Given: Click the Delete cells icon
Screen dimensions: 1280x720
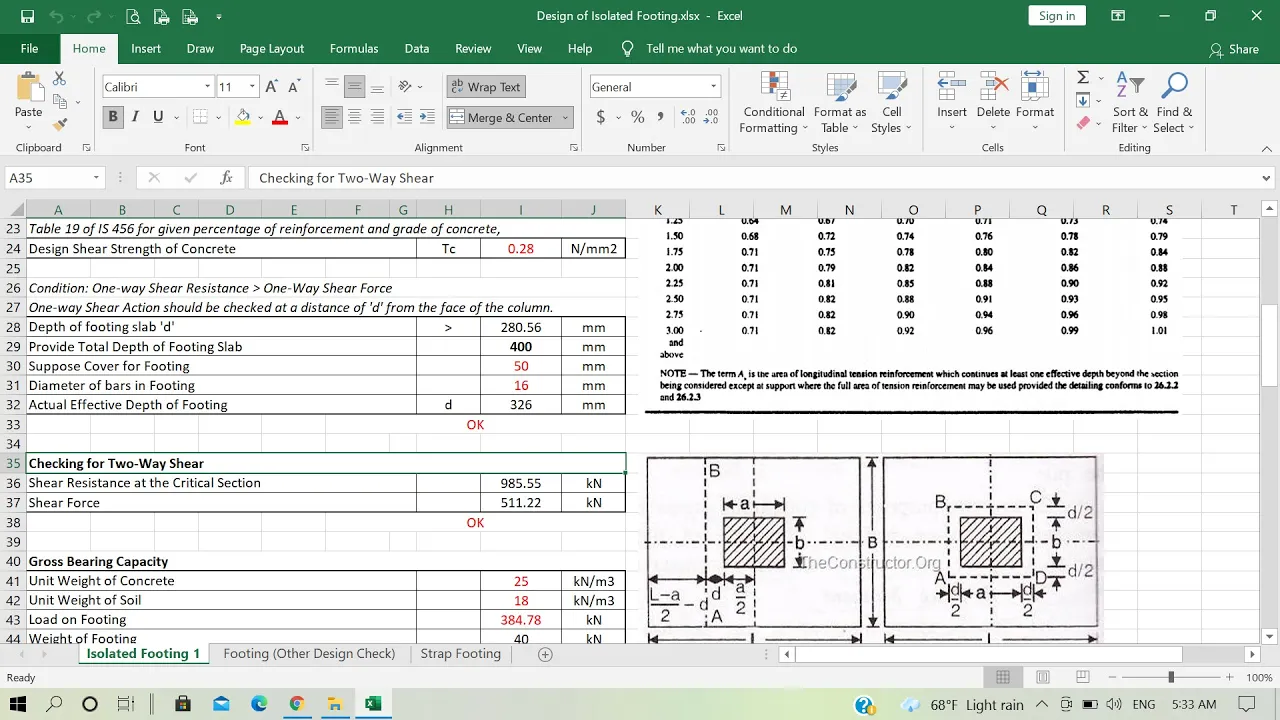Looking at the screenshot, I should coord(993,87).
